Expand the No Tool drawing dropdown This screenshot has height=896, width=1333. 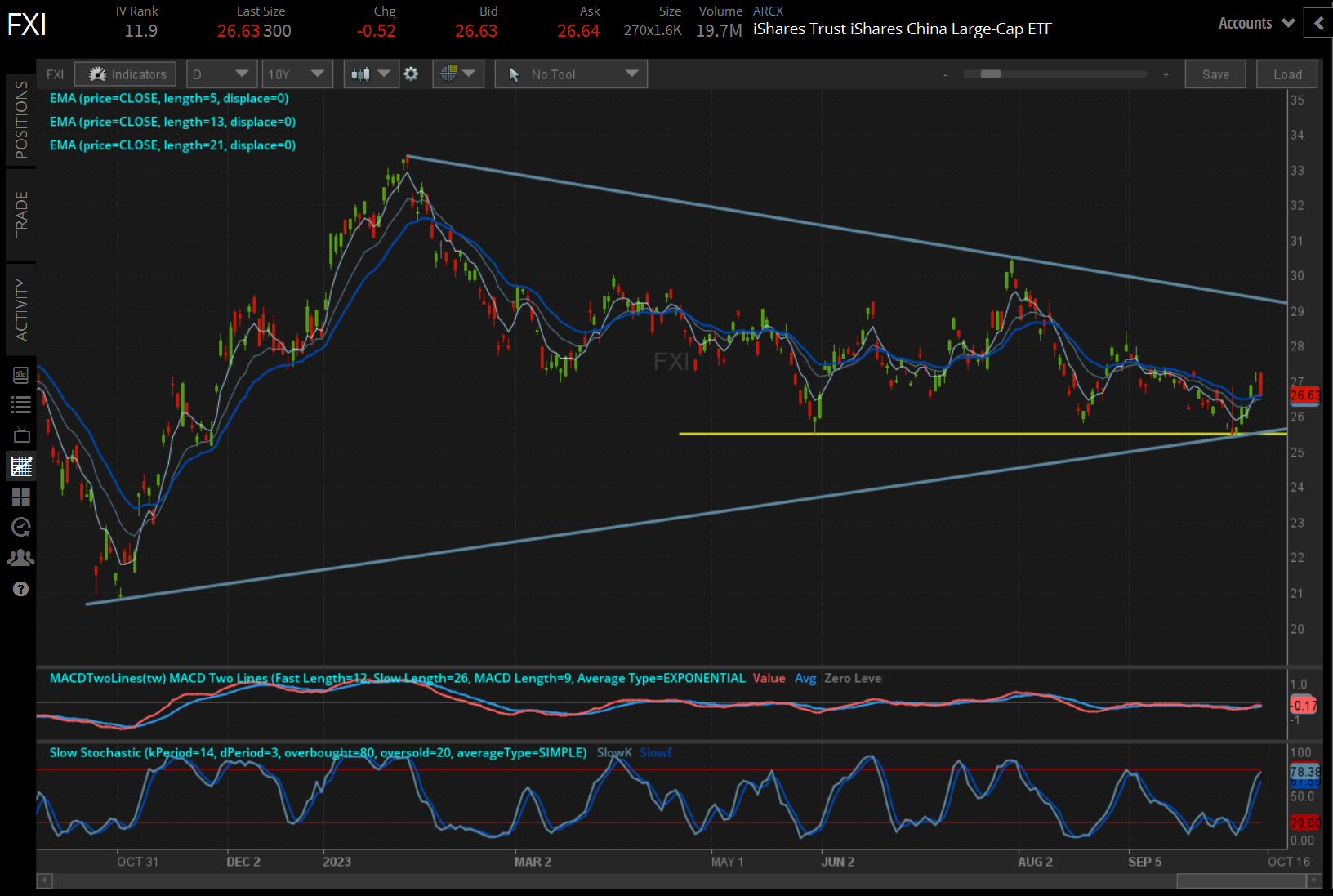pyautogui.click(x=571, y=74)
